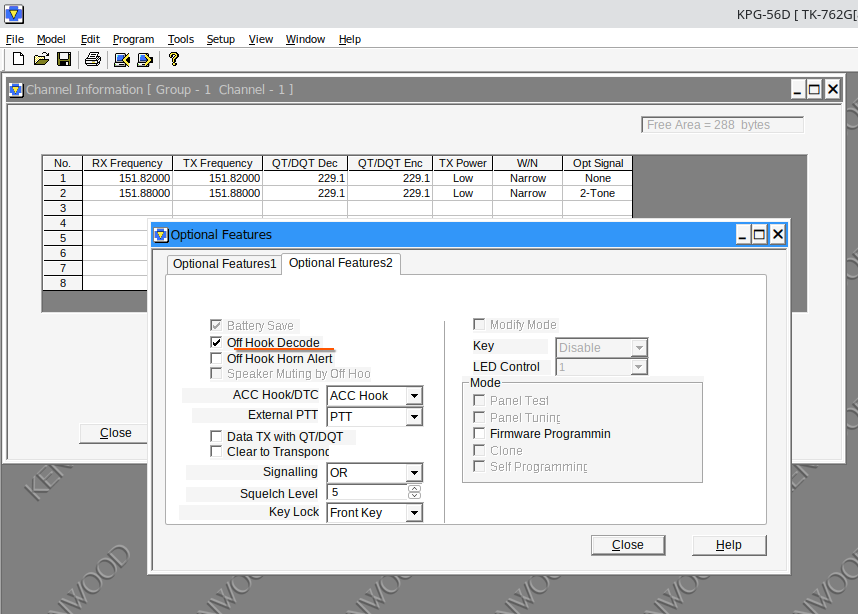Click the None Opt Signal cell
Image resolution: width=858 pixels, height=614 pixels.
coord(598,178)
